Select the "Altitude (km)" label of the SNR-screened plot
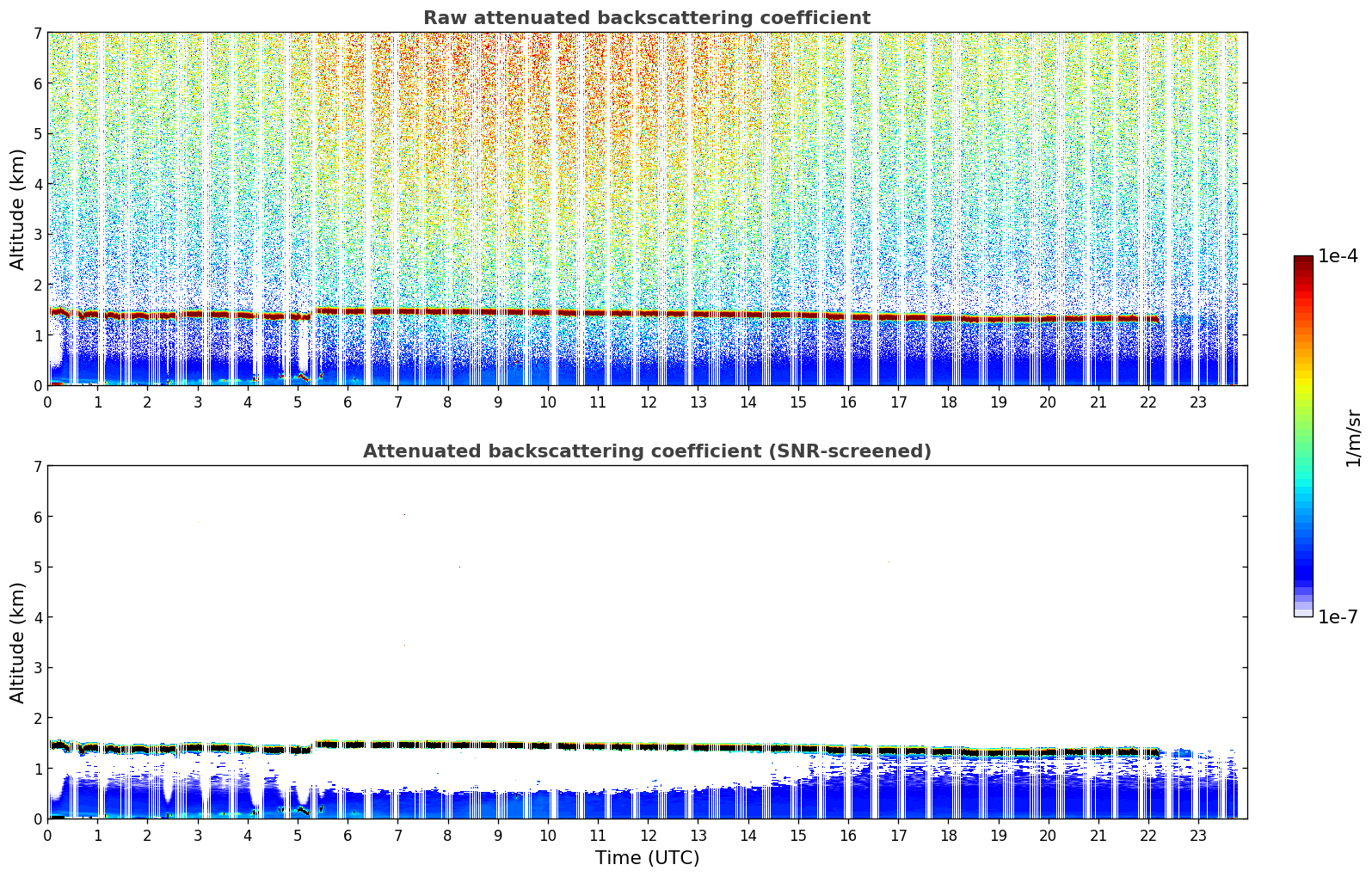Screen dimensions: 1372x877 click(x=18, y=642)
